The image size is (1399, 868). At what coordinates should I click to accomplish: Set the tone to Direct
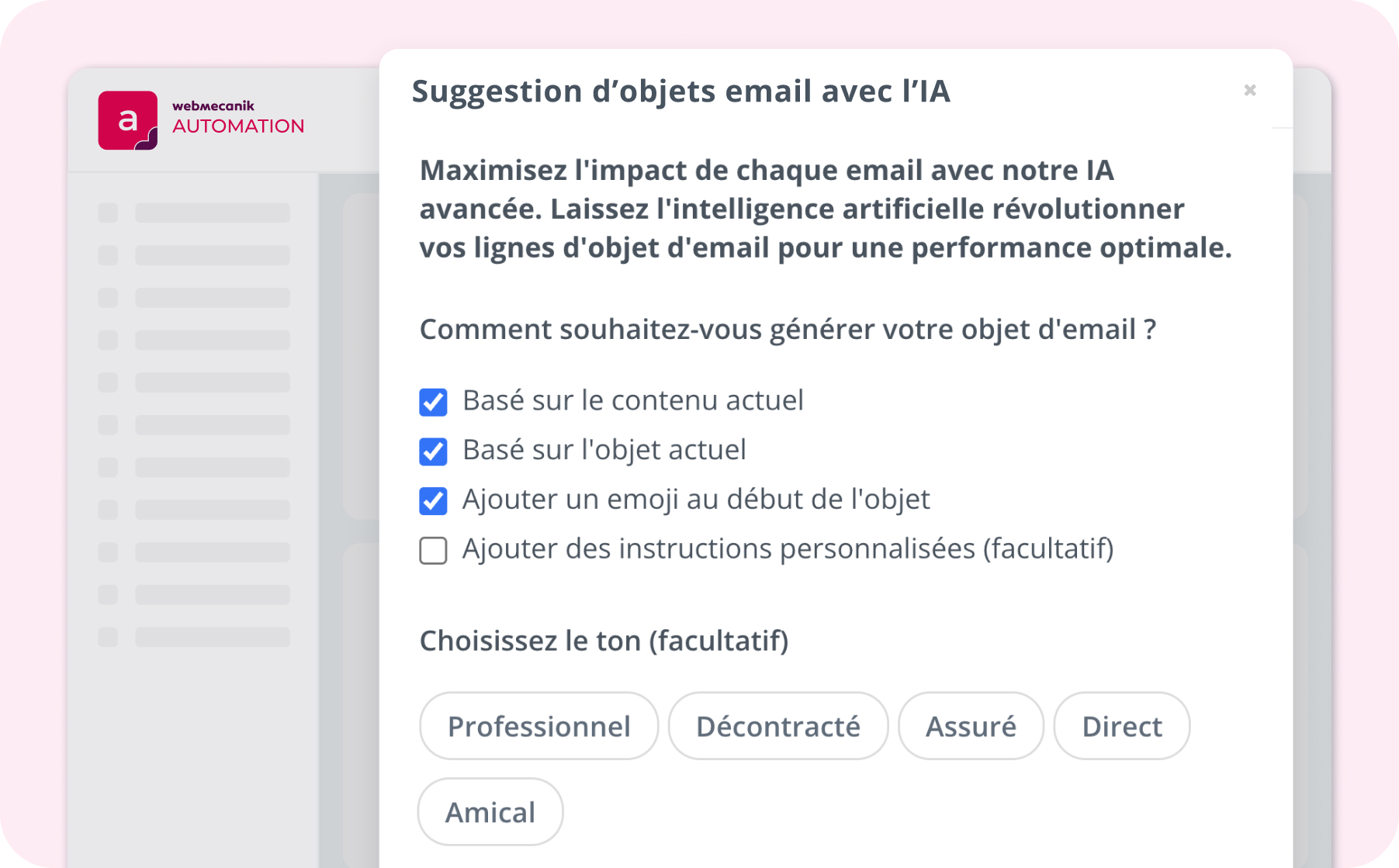(x=1121, y=726)
